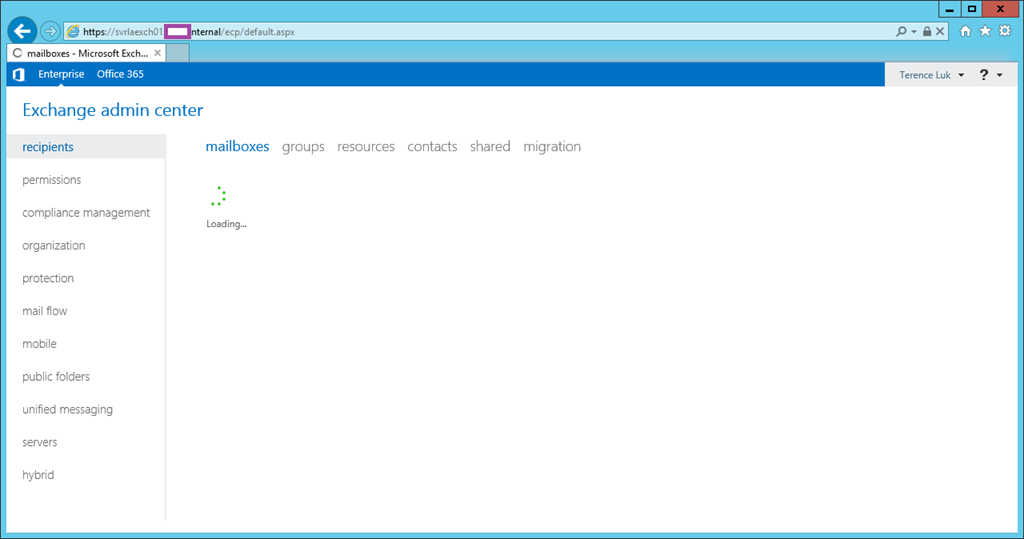
Task: Open the browser Tools gear icon
Action: 1005,31
